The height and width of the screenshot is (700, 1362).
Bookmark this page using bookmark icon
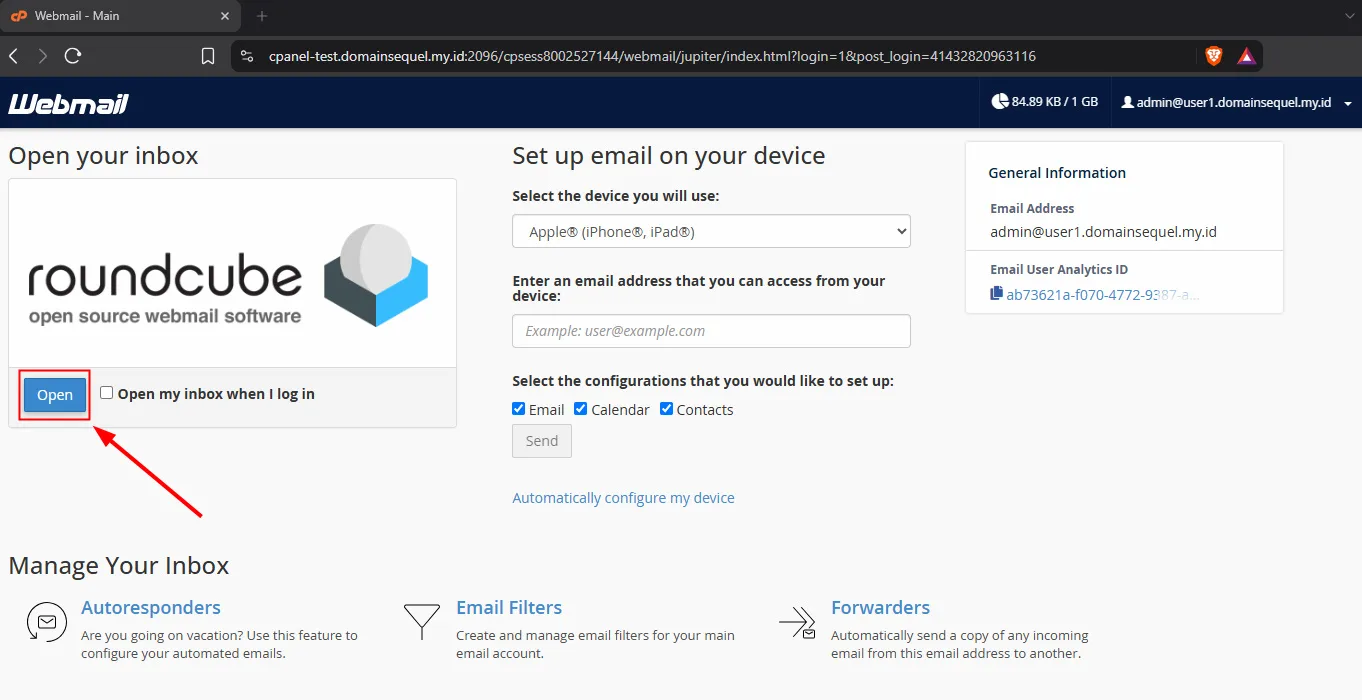(208, 56)
